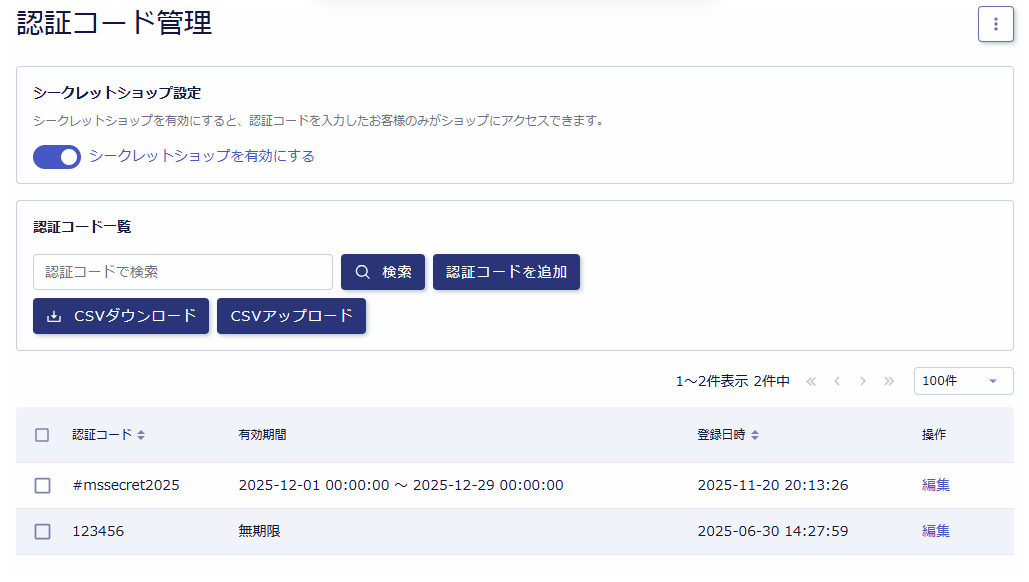Image resolution: width=1029 pixels, height=582 pixels.
Task: Disable the シークレットショップを有効にする toggle
Action: 57,157
